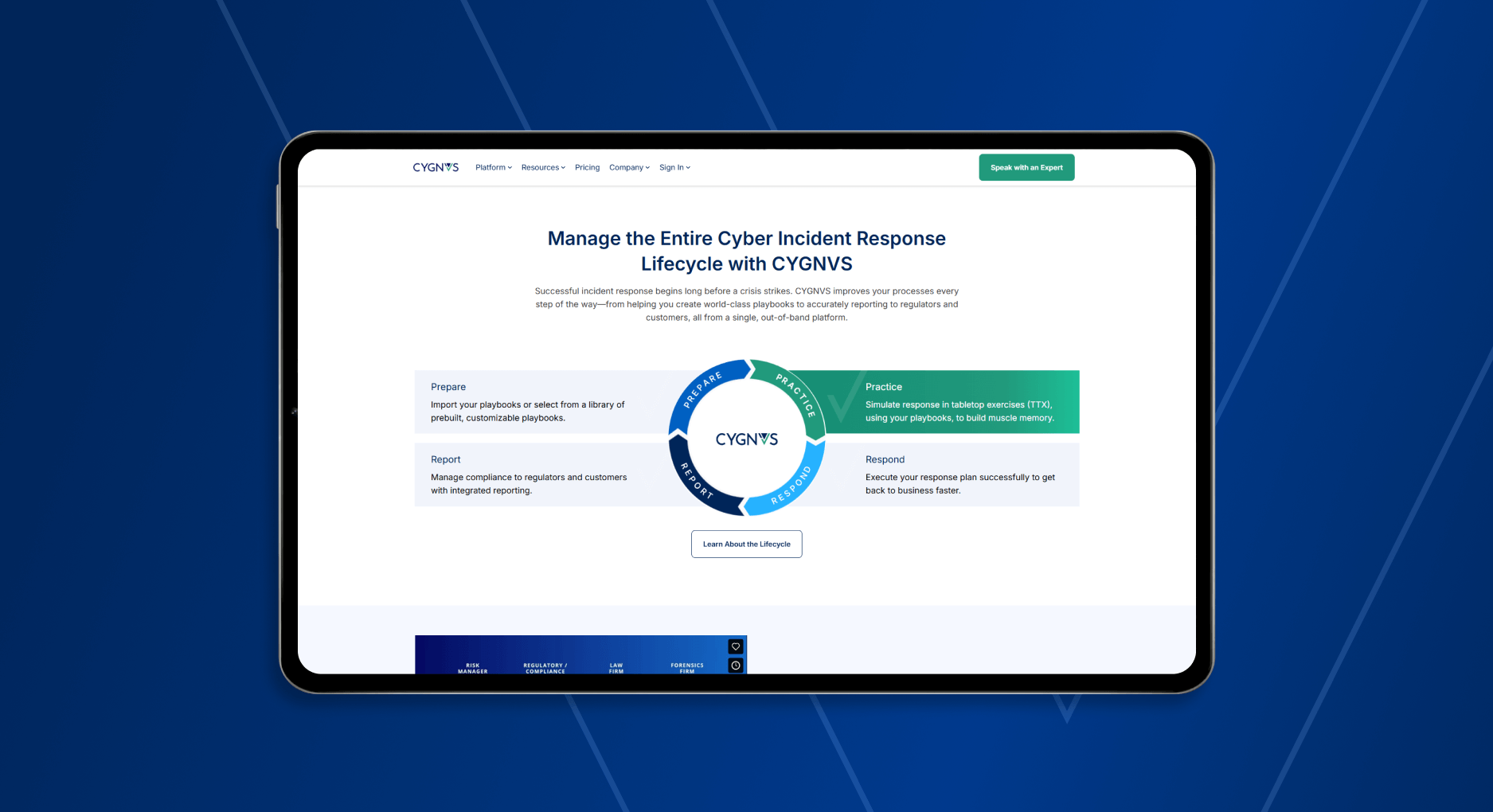1493x812 pixels.
Task: Expand the Platform dropdown menu
Action: [493, 167]
